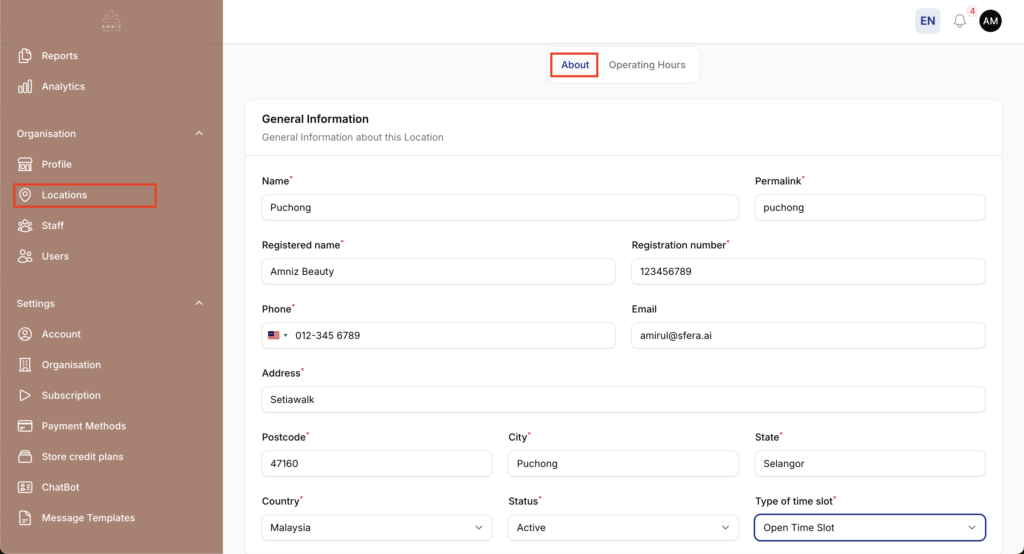1024x554 pixels.
Task: Select the About tab
Action: [575, 65]
